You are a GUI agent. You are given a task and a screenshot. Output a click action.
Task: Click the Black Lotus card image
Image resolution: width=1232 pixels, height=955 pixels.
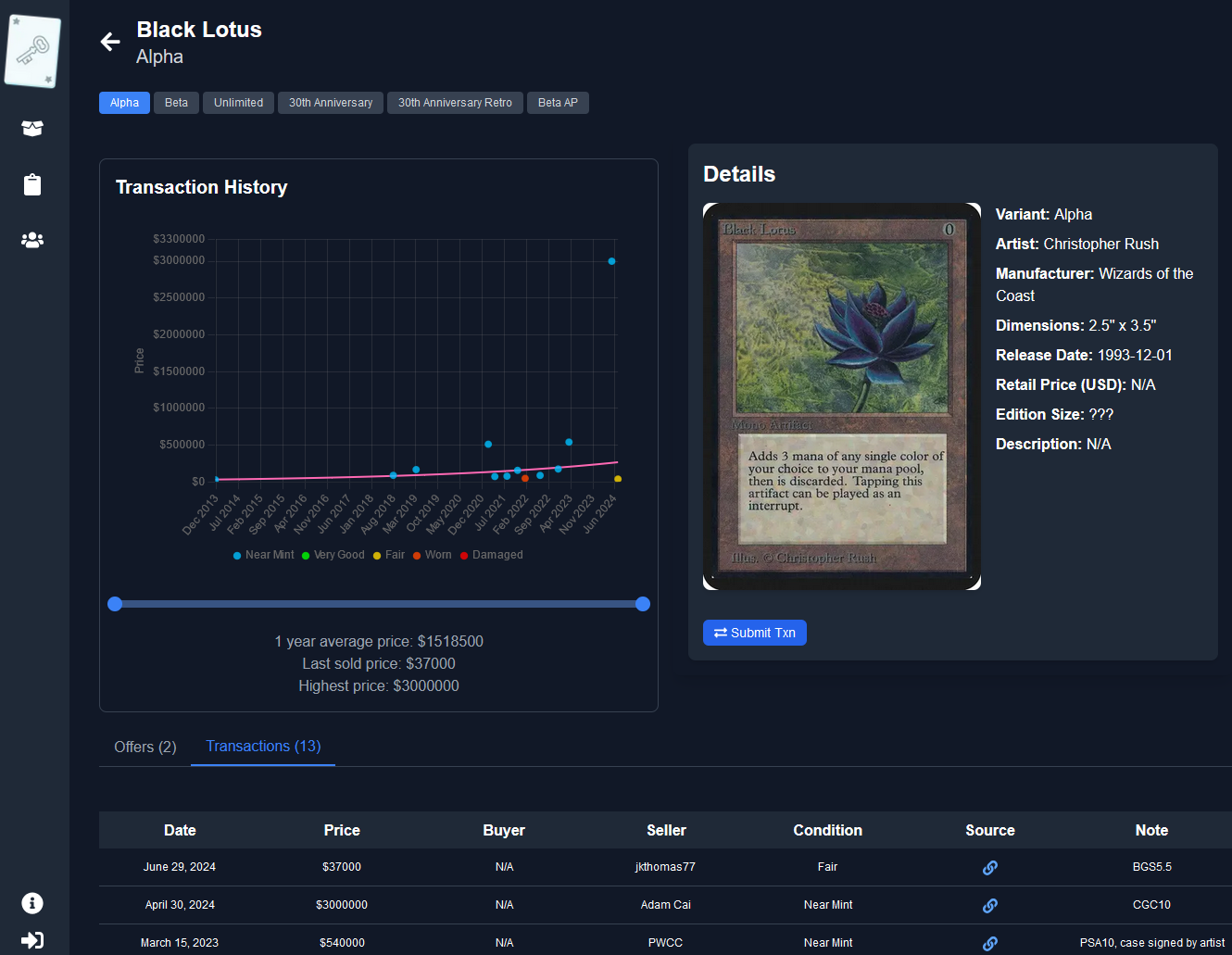(x=842, y=396)
